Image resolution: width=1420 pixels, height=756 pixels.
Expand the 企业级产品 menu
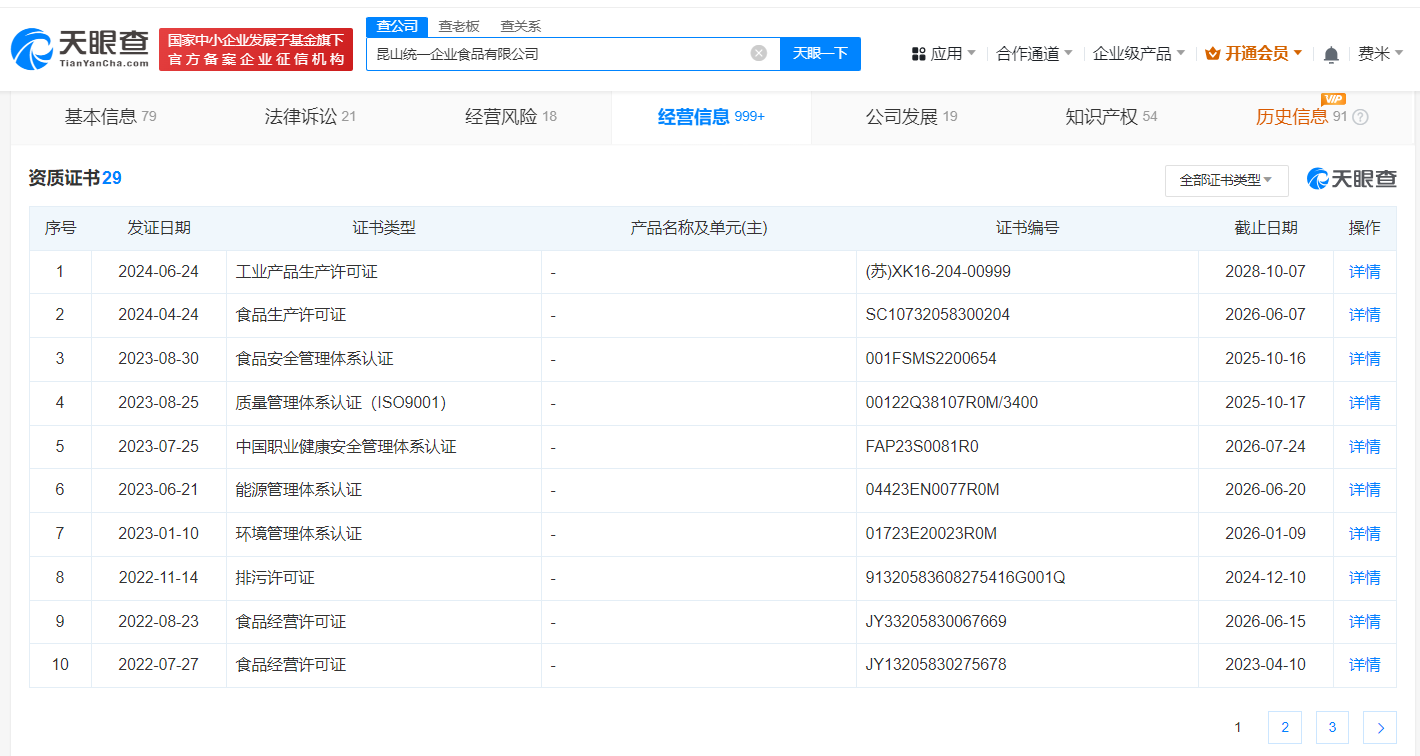[1138, 54]
